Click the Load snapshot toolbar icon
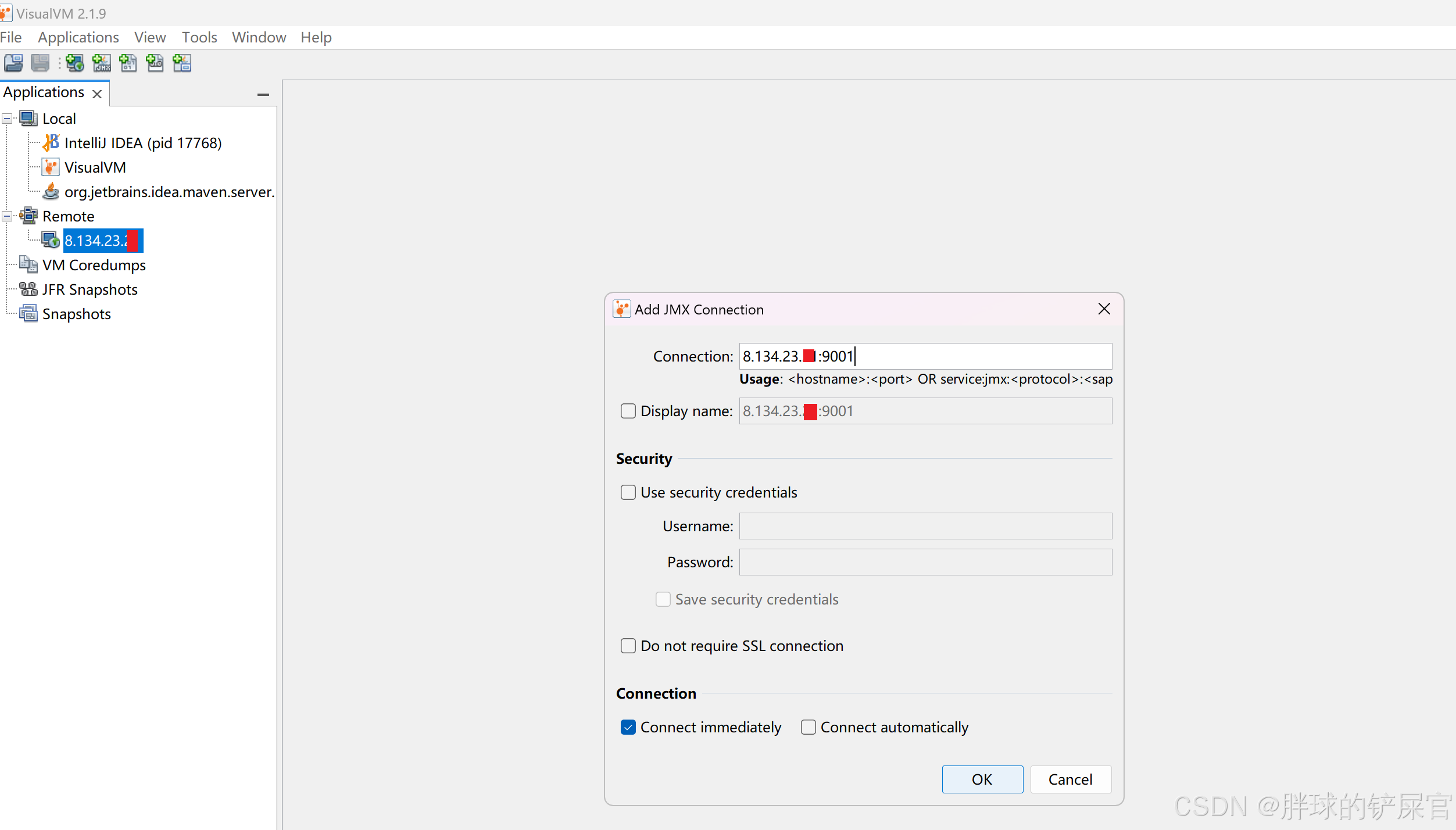This screenshot has height=830, width=1456. [13, 63]
